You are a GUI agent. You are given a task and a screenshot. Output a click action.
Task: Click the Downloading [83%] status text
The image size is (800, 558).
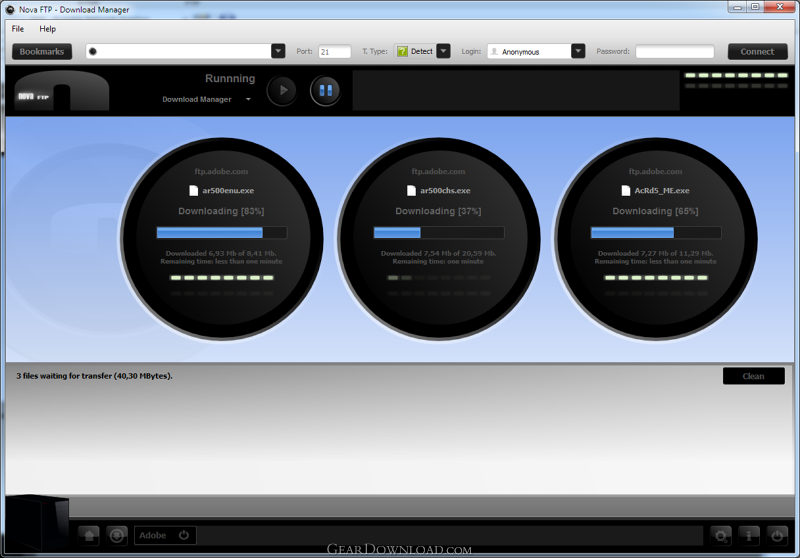point(221,211)
